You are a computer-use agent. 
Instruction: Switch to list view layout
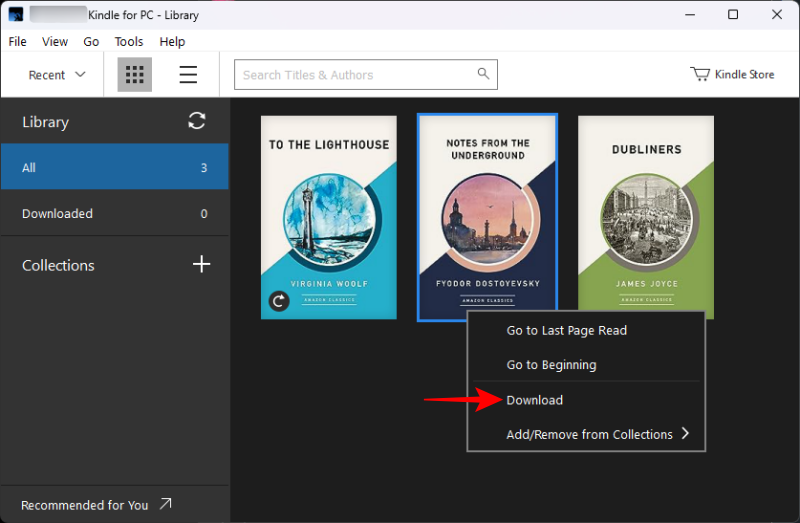pos(188,75)
